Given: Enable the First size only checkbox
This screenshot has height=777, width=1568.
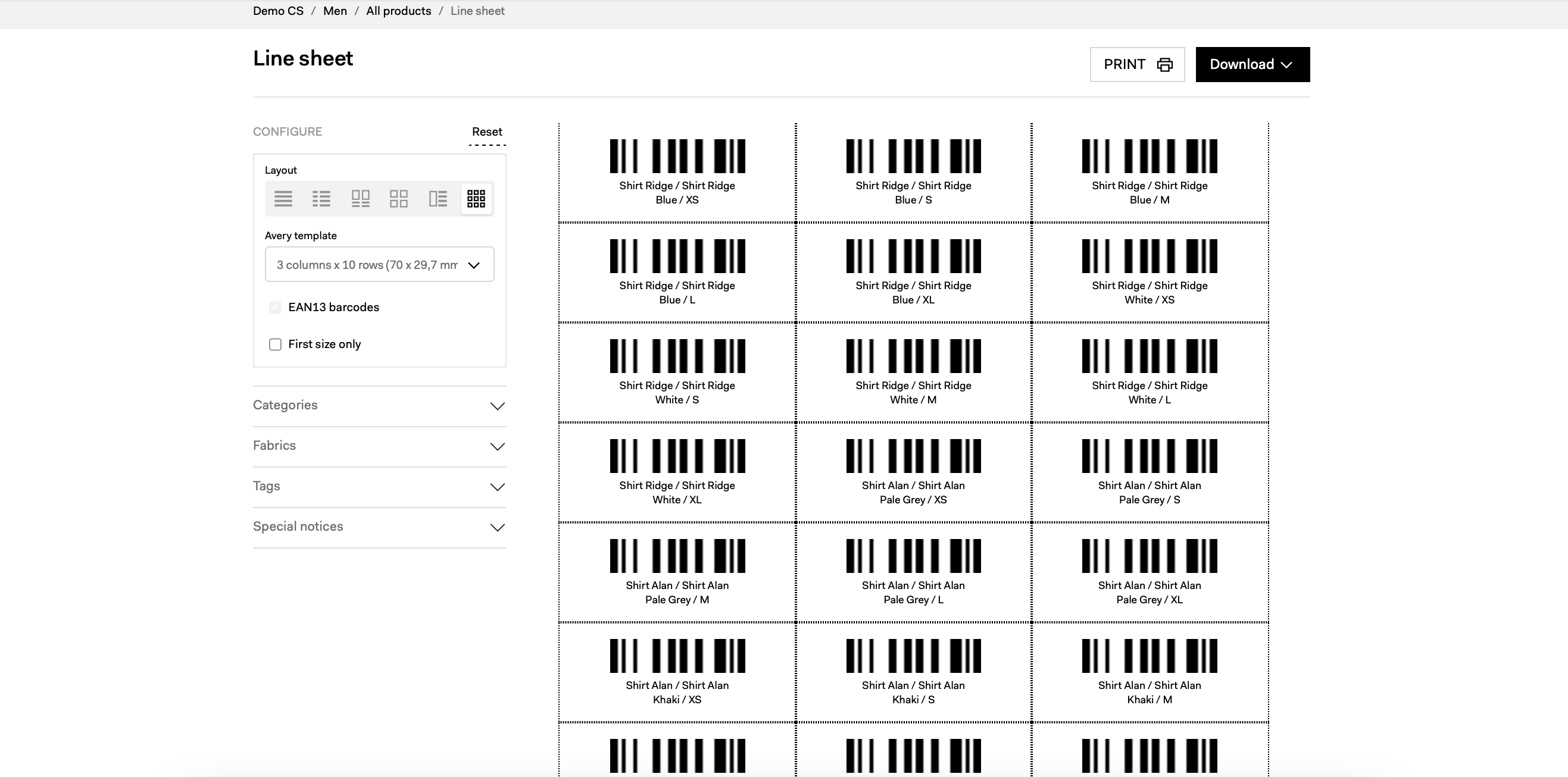Looking at the screenshot, I should [275, 344].
